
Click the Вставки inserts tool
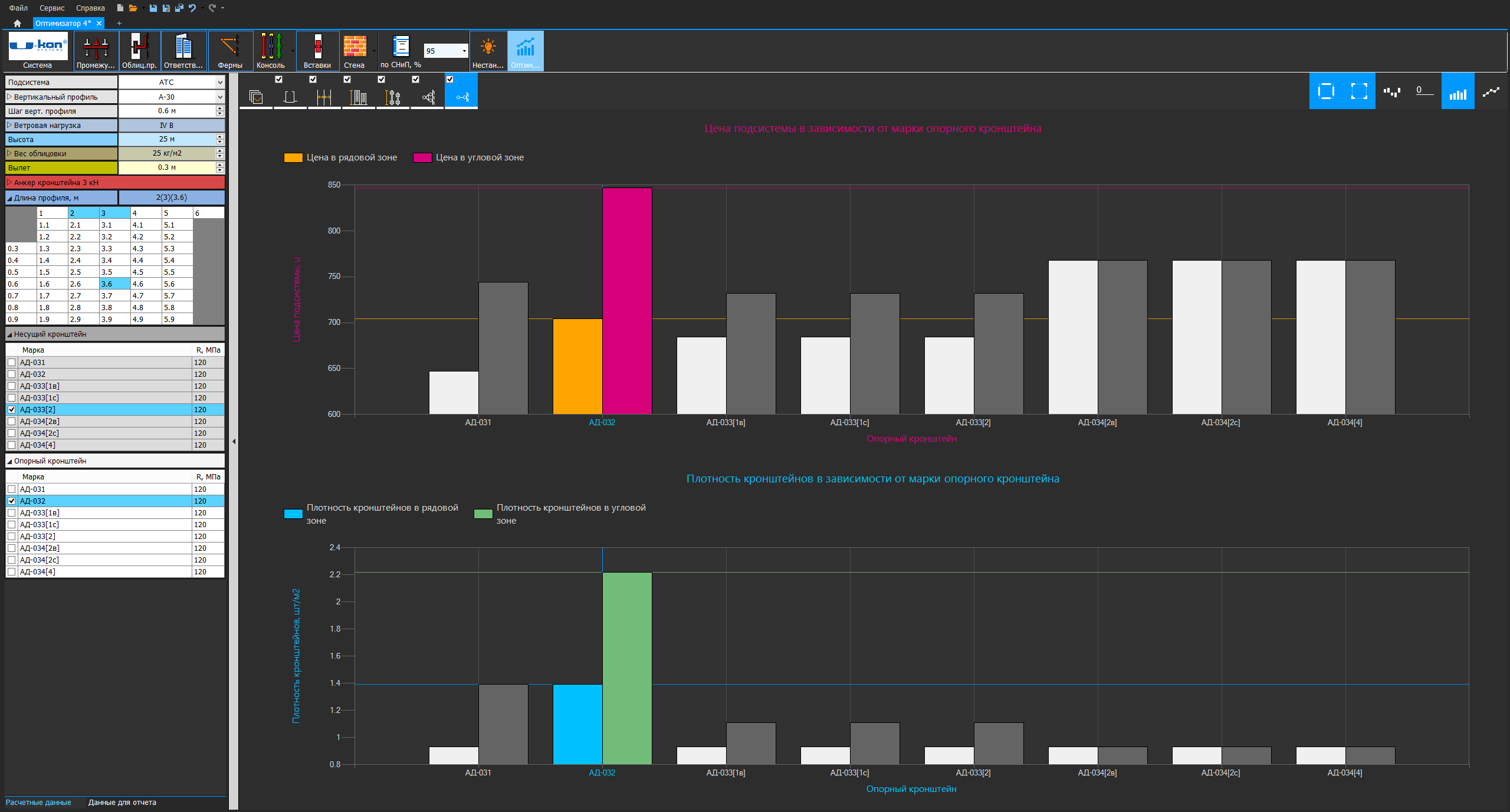click(x=317, y=51)
